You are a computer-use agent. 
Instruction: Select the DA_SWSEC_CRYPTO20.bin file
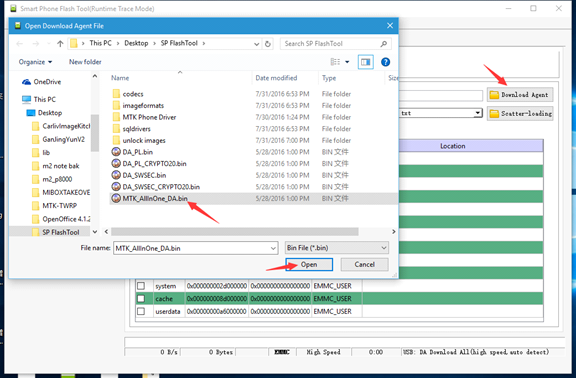[x=161, y=187]
